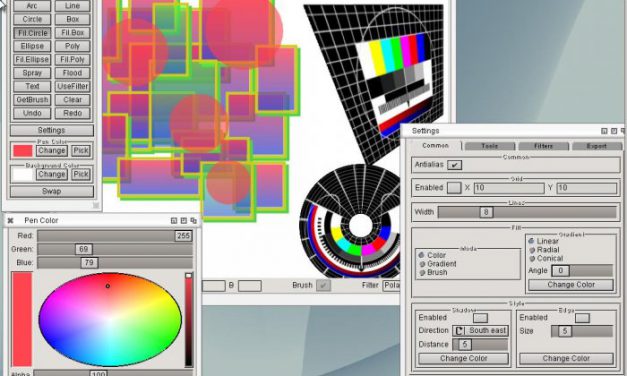
Task: Select the Fil.Circle tool
Action: click(32, 33)
